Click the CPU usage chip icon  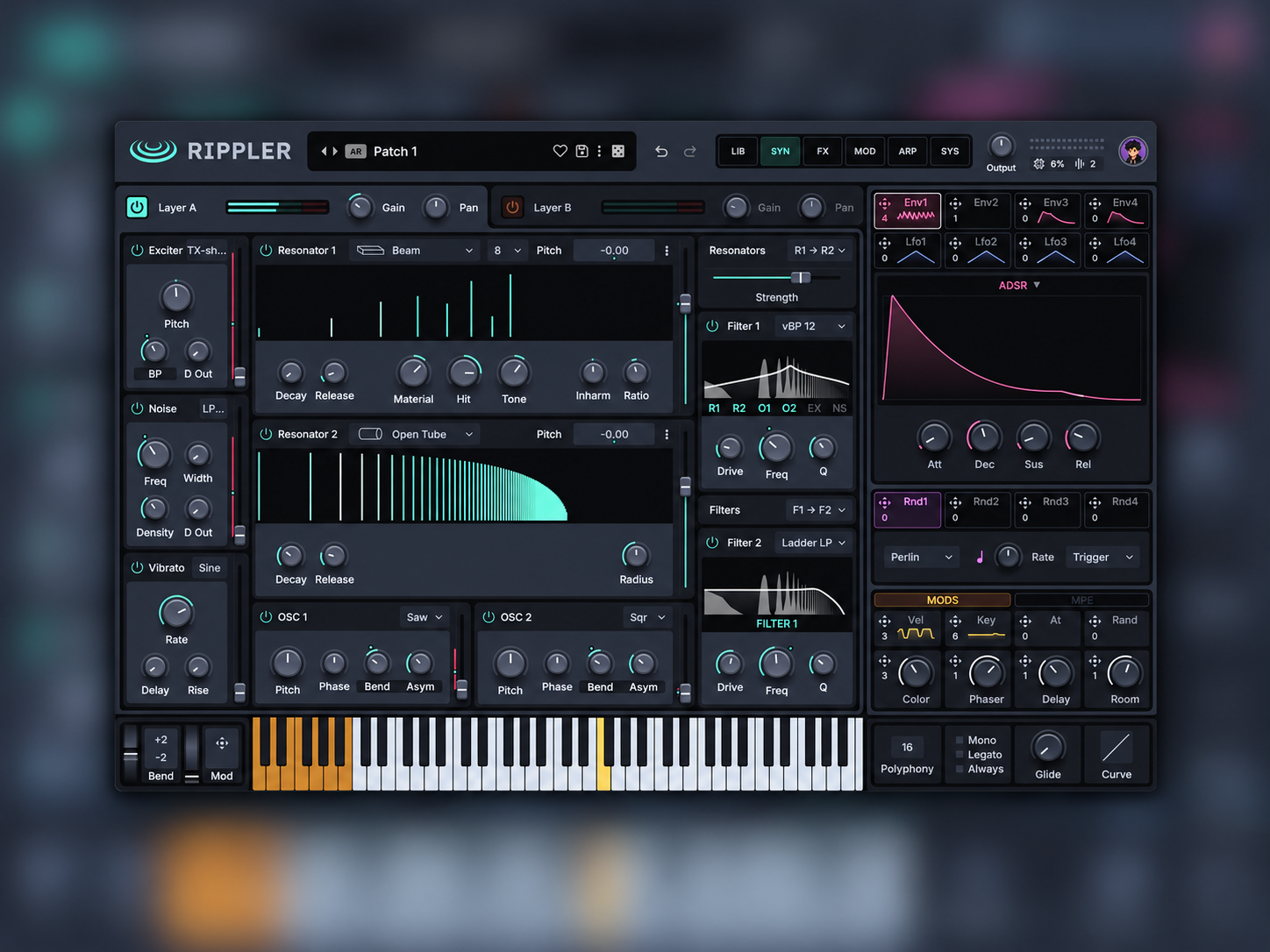click(1039, 164)
